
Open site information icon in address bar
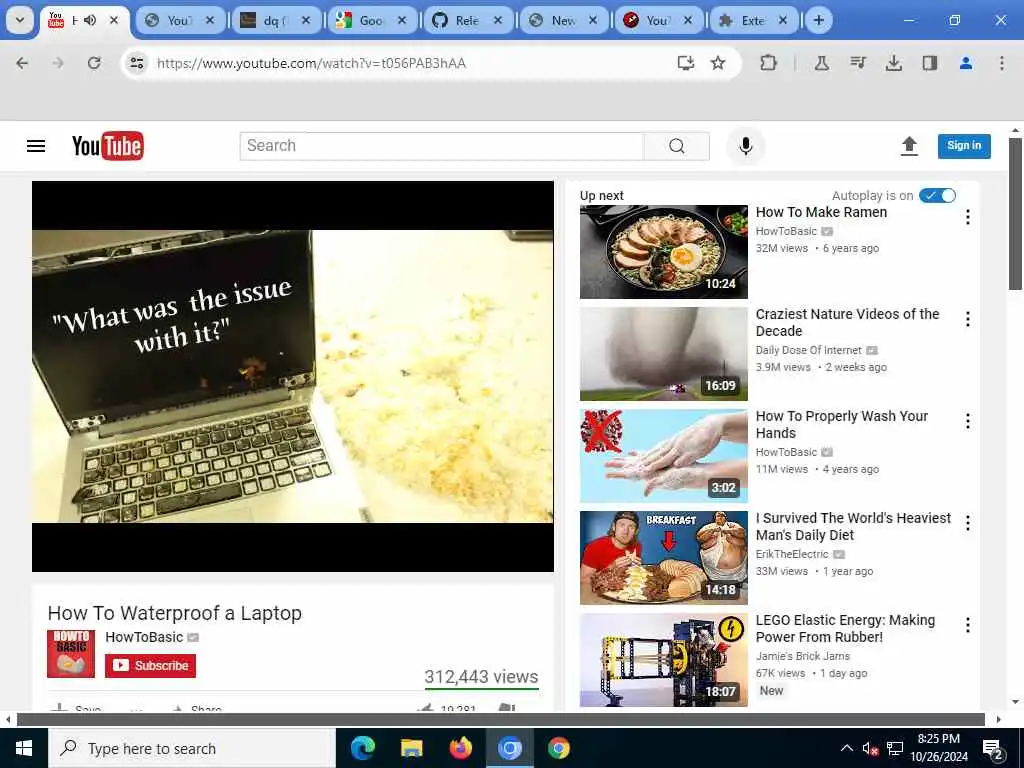click(x=136, y=63)
